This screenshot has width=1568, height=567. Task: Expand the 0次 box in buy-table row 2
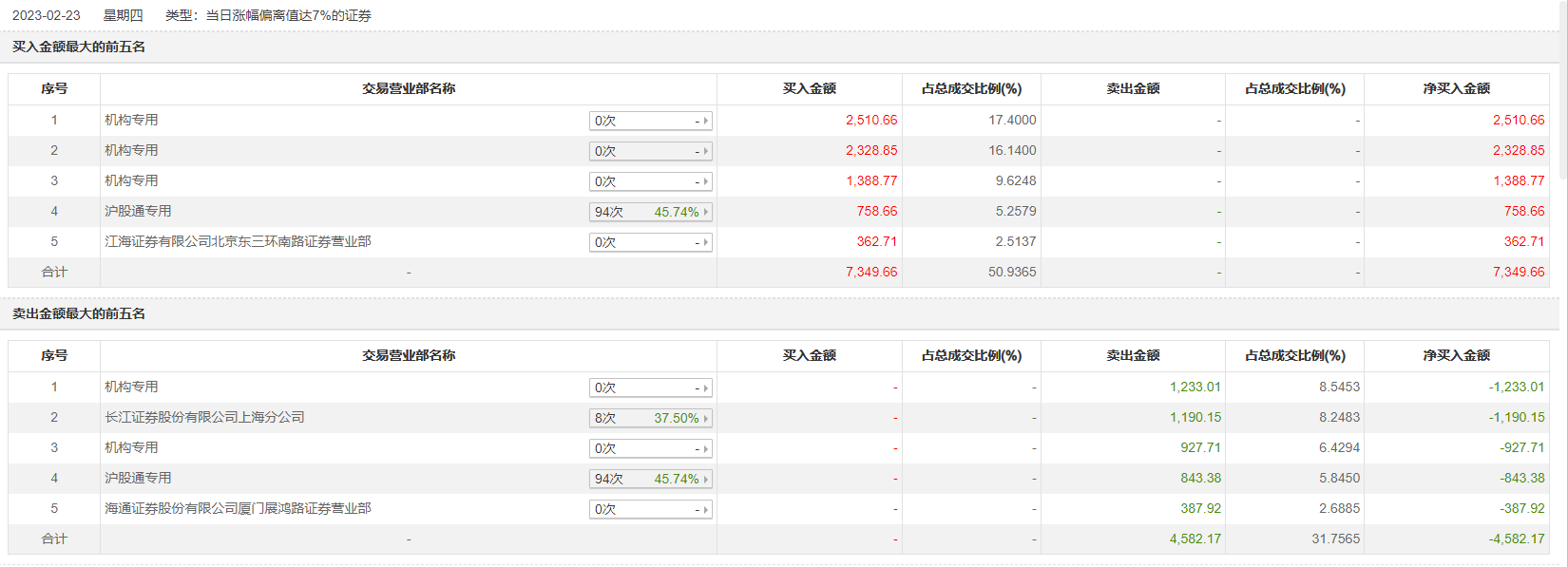coord(650,151)
